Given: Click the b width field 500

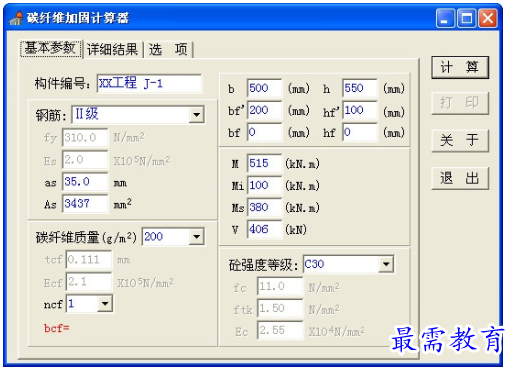Looking at the screenshot, I should (x=264, y=89).
